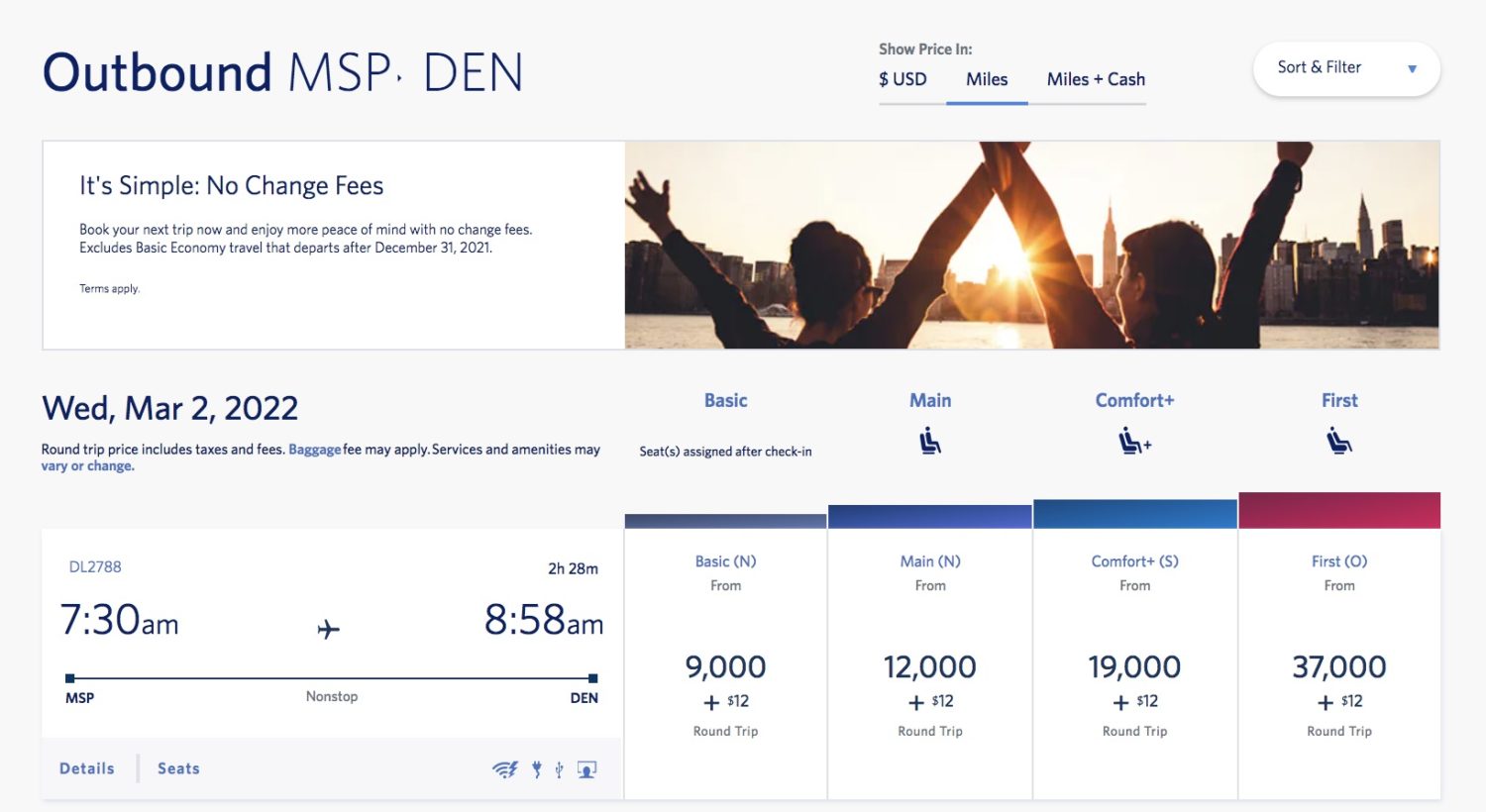
Task: Click the Main cabin seat icon
Action: point(929,442)
